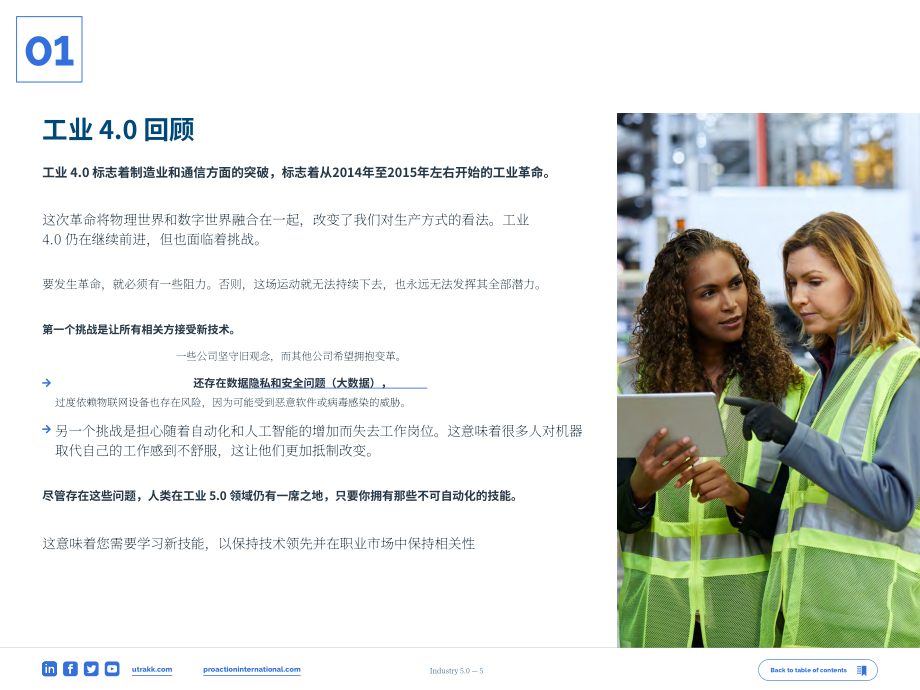Click the arrow bullet before 还存在数据隐私

[46, 383]
